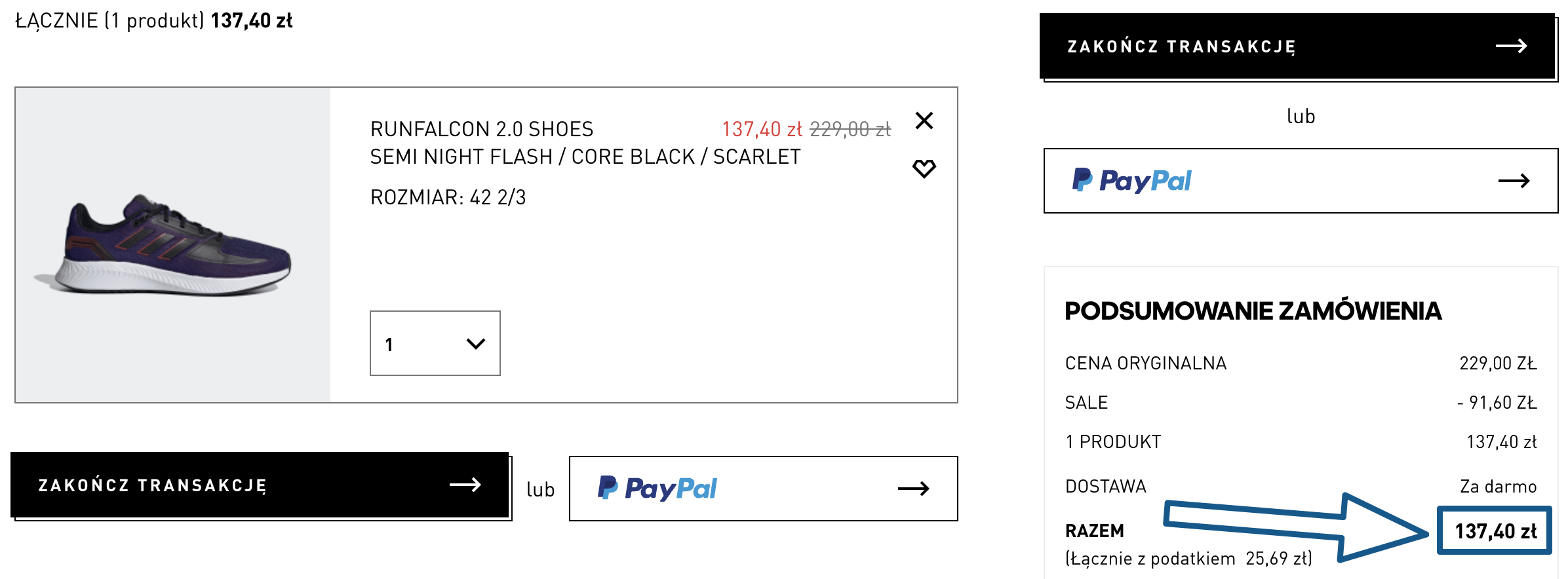
Task: Click the red sale price 137,40 zł
Action: click(762, 129)
